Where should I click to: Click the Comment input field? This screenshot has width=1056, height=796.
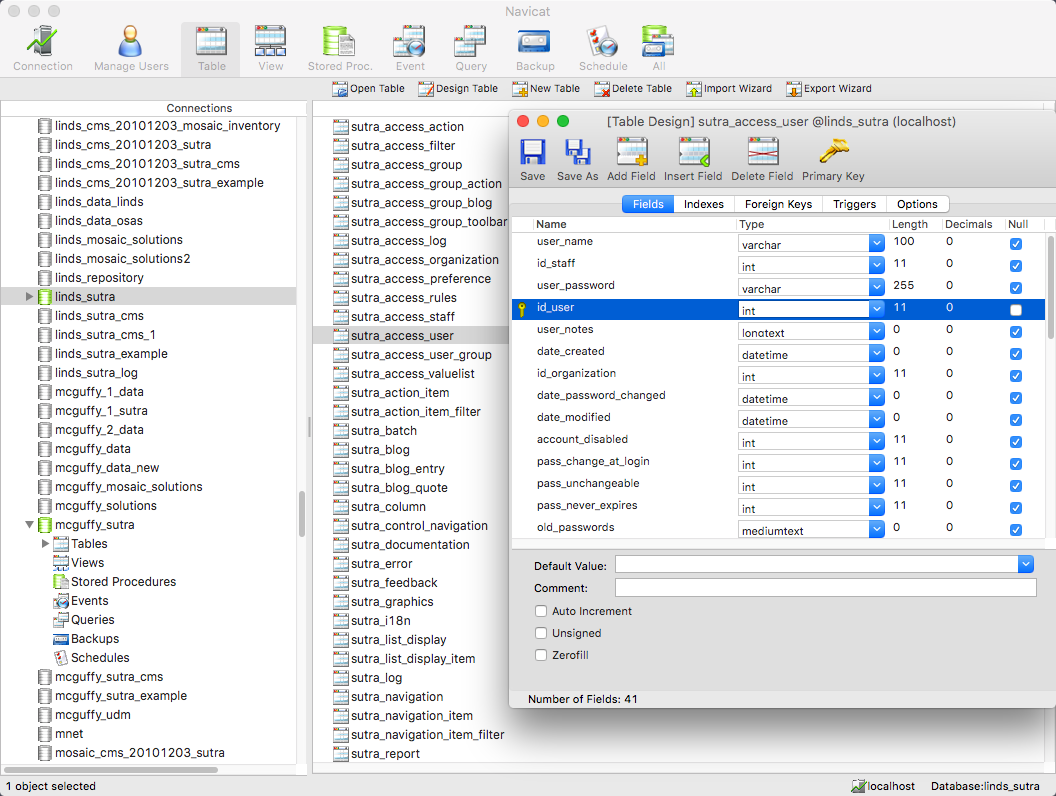coord(826,587)
